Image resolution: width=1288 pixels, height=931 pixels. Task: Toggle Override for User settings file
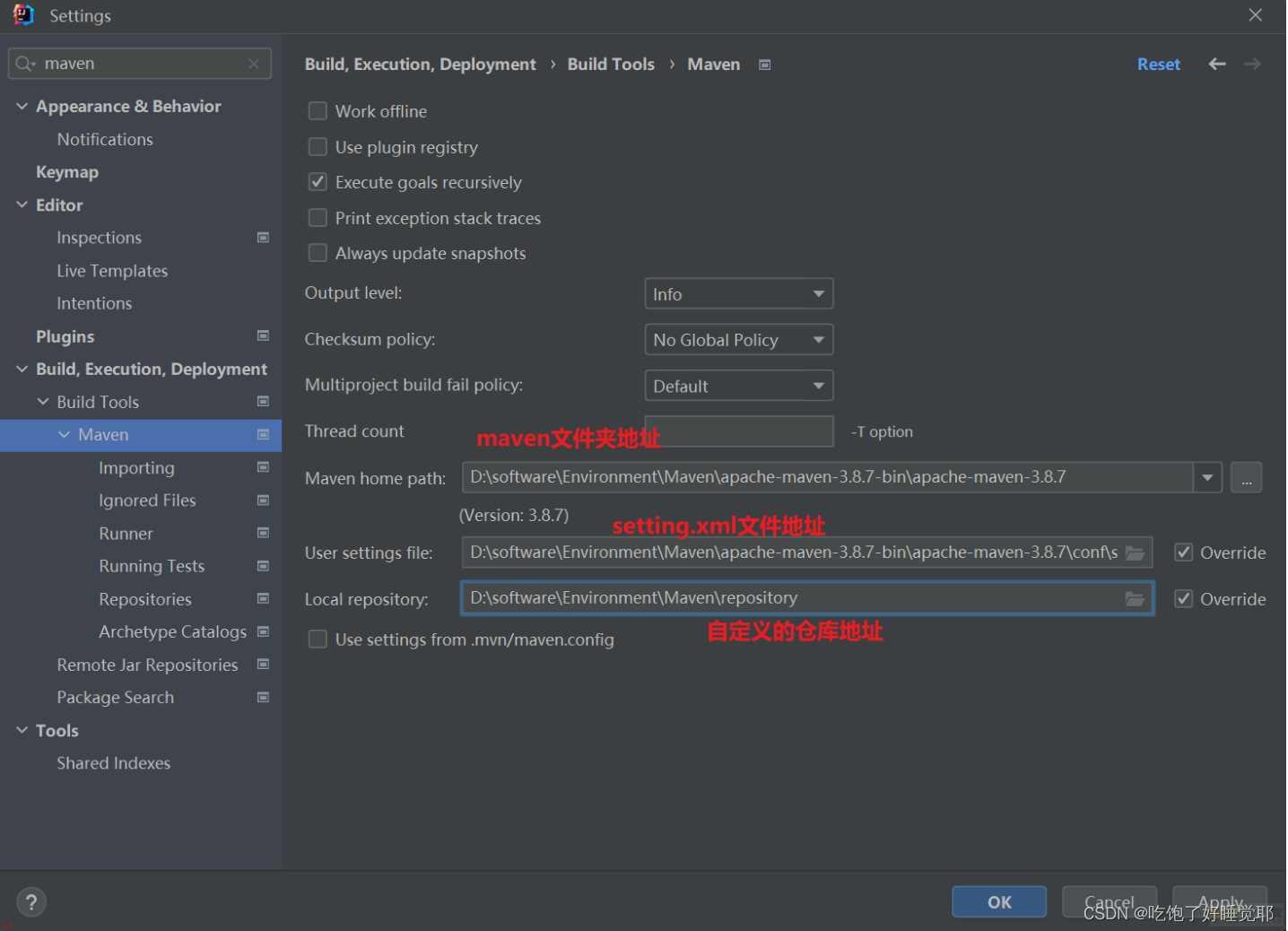pyautogui.click(x=1184, y=553)
